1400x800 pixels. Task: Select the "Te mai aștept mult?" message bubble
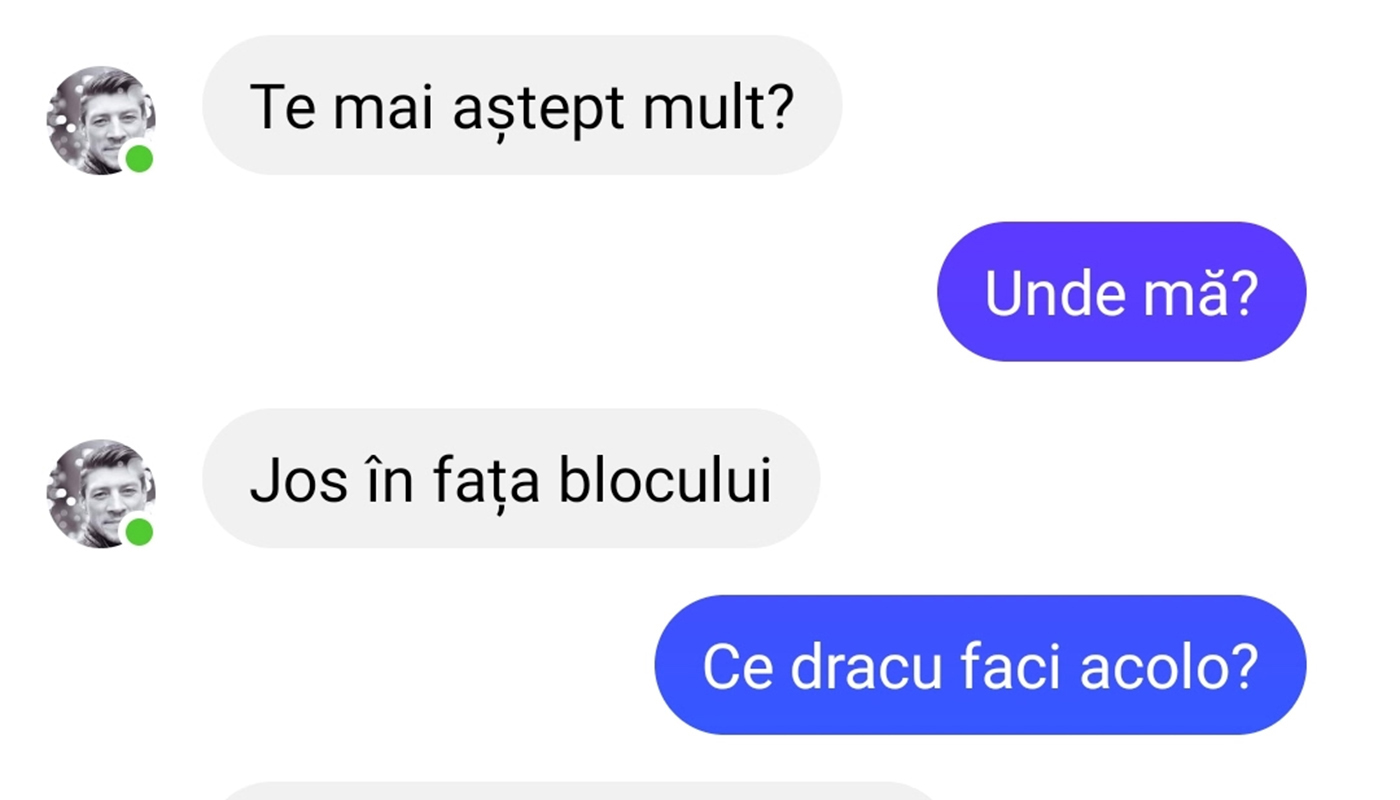522,105
